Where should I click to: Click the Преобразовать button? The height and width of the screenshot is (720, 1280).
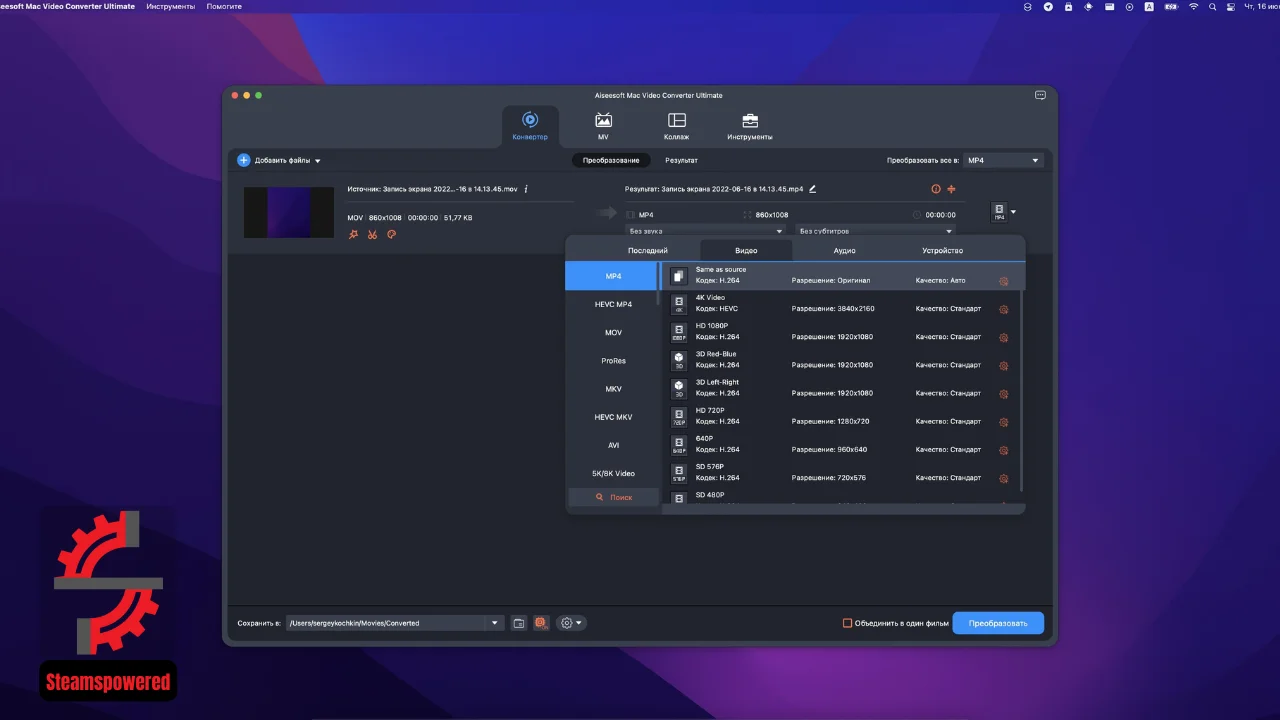pyautogui.click(x=998, y=623)
